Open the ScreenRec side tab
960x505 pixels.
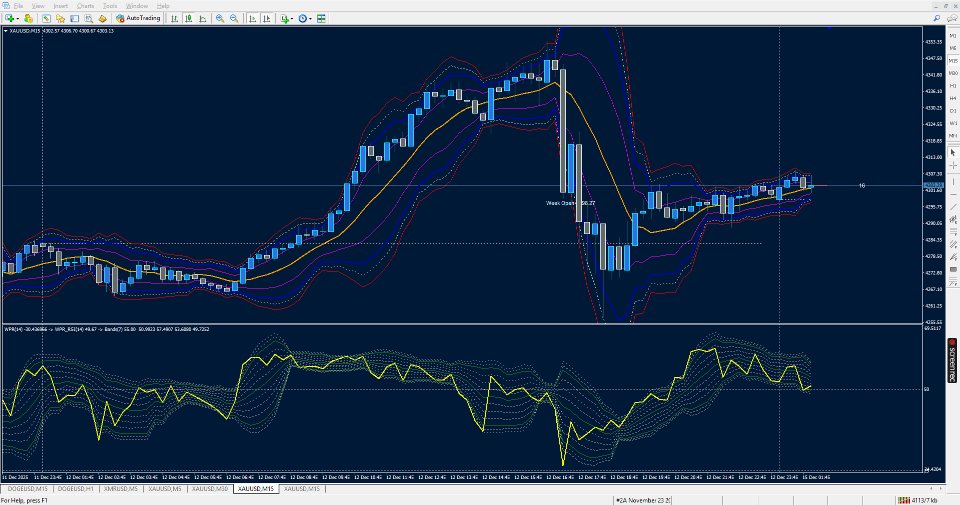tap(952, 360)
